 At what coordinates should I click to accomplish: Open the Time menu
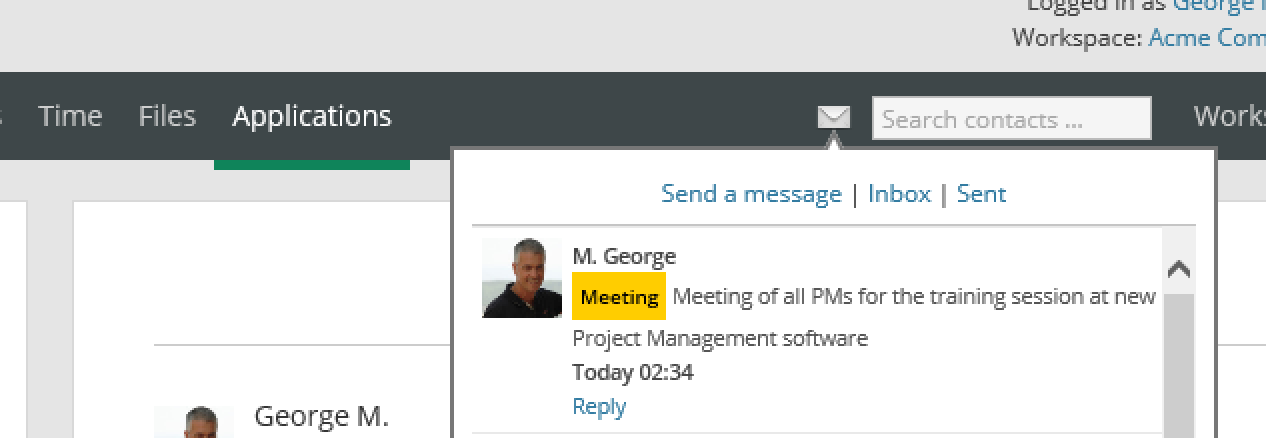(70, 116)
